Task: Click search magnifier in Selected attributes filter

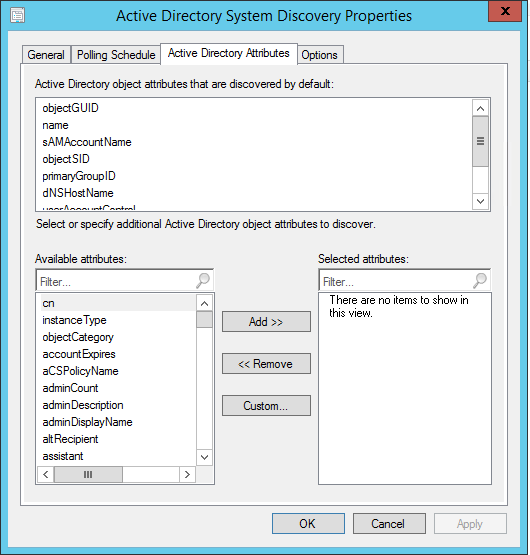Action: pyautogui.click(x=480, y=281)
